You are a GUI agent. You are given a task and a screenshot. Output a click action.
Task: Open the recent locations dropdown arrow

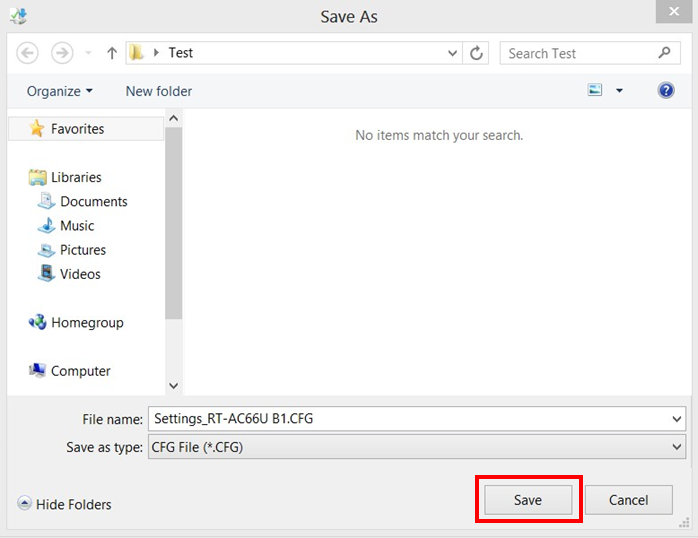pyautogui.click(x=88, y=53)
